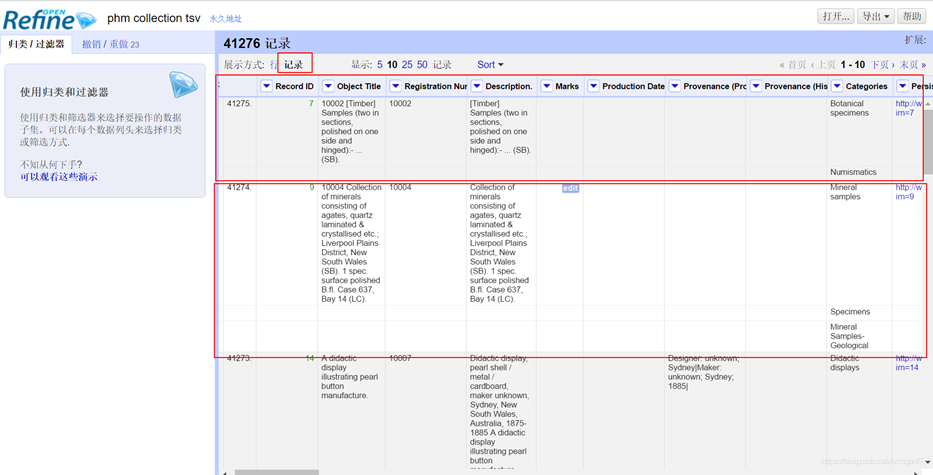Click record number 41274 row index
Image resolution: width=933 pixels, height=475 pixels.
pyautogui.click(x=239, y=187)
